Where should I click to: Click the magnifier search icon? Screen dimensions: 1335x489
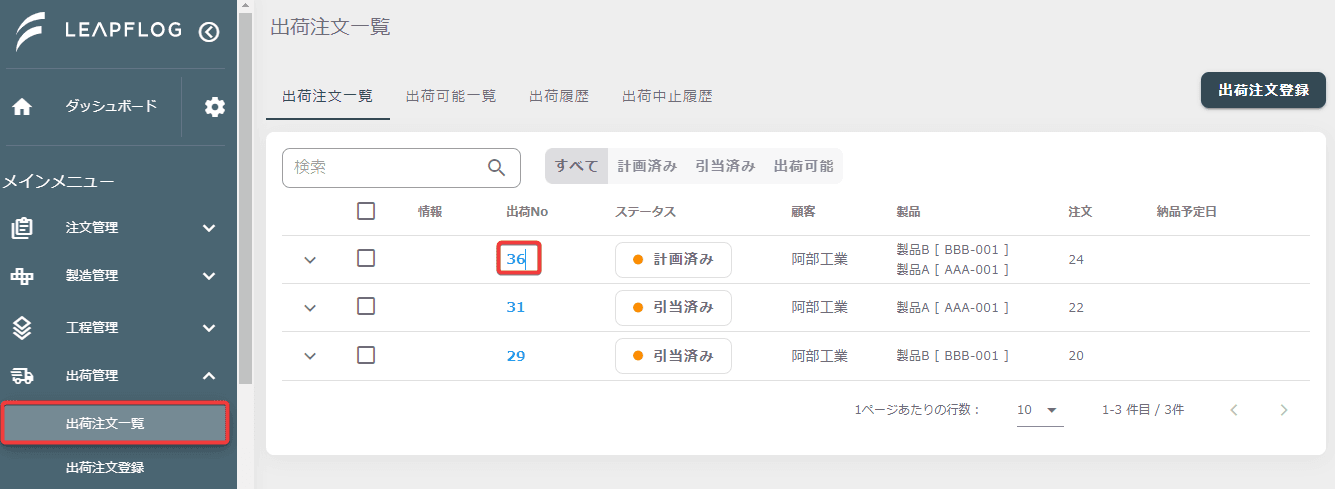click(496, 168)
